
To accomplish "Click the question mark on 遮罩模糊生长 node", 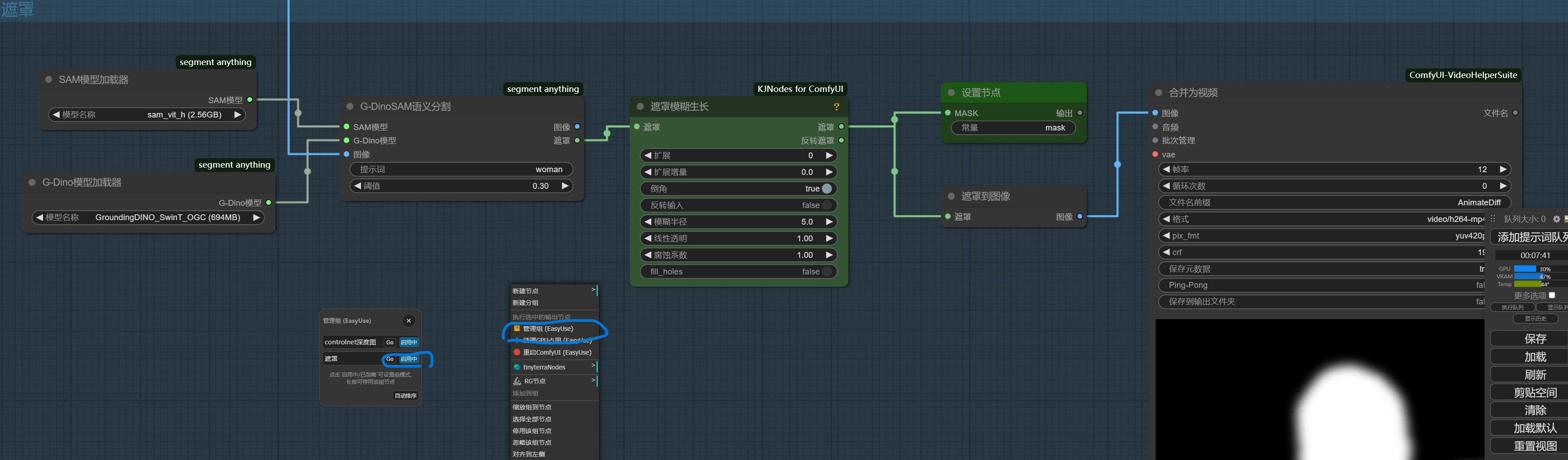I will coord(836,107).
